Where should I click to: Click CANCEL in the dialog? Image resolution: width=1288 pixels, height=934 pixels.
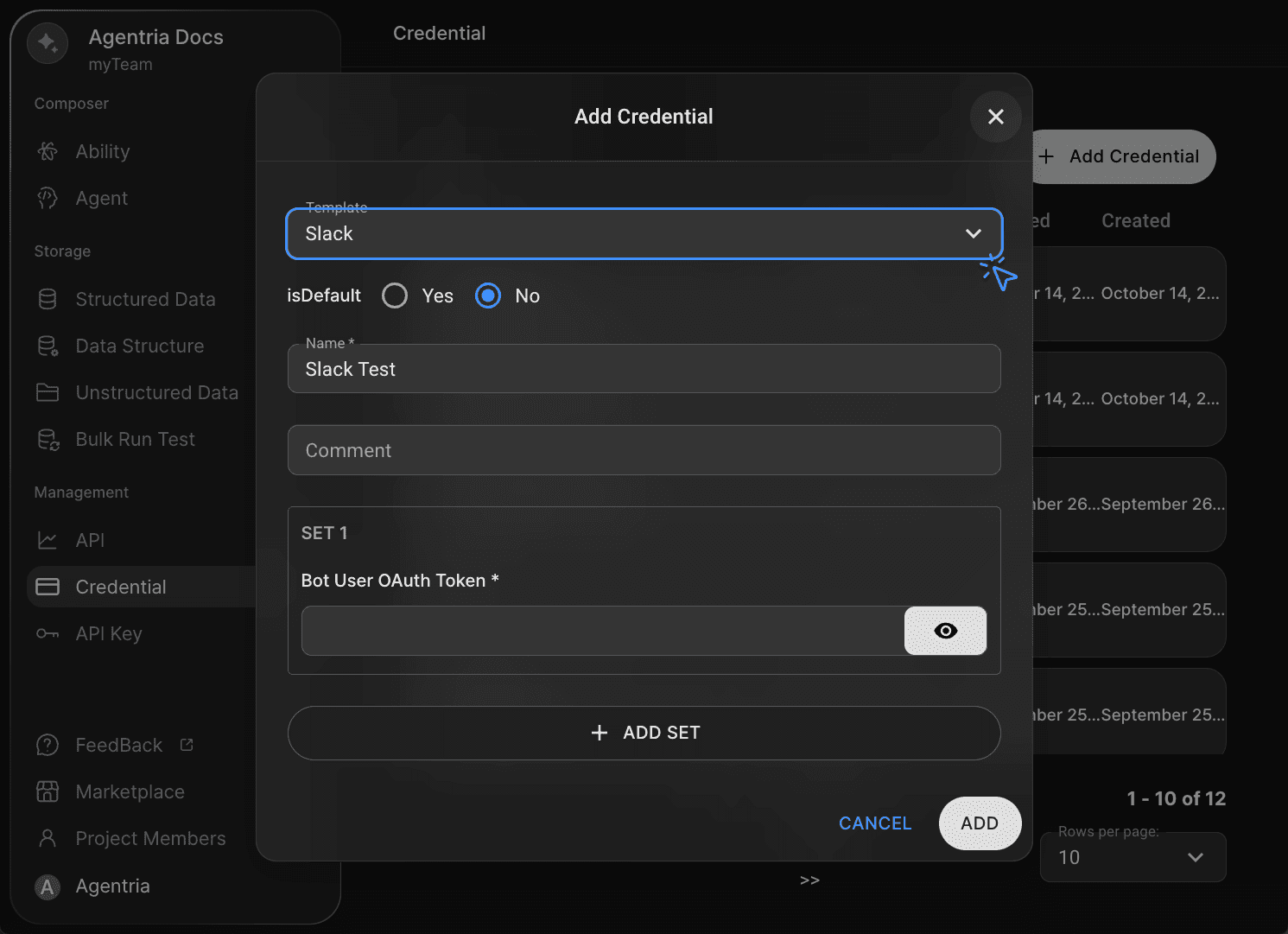tap(875, 823)
